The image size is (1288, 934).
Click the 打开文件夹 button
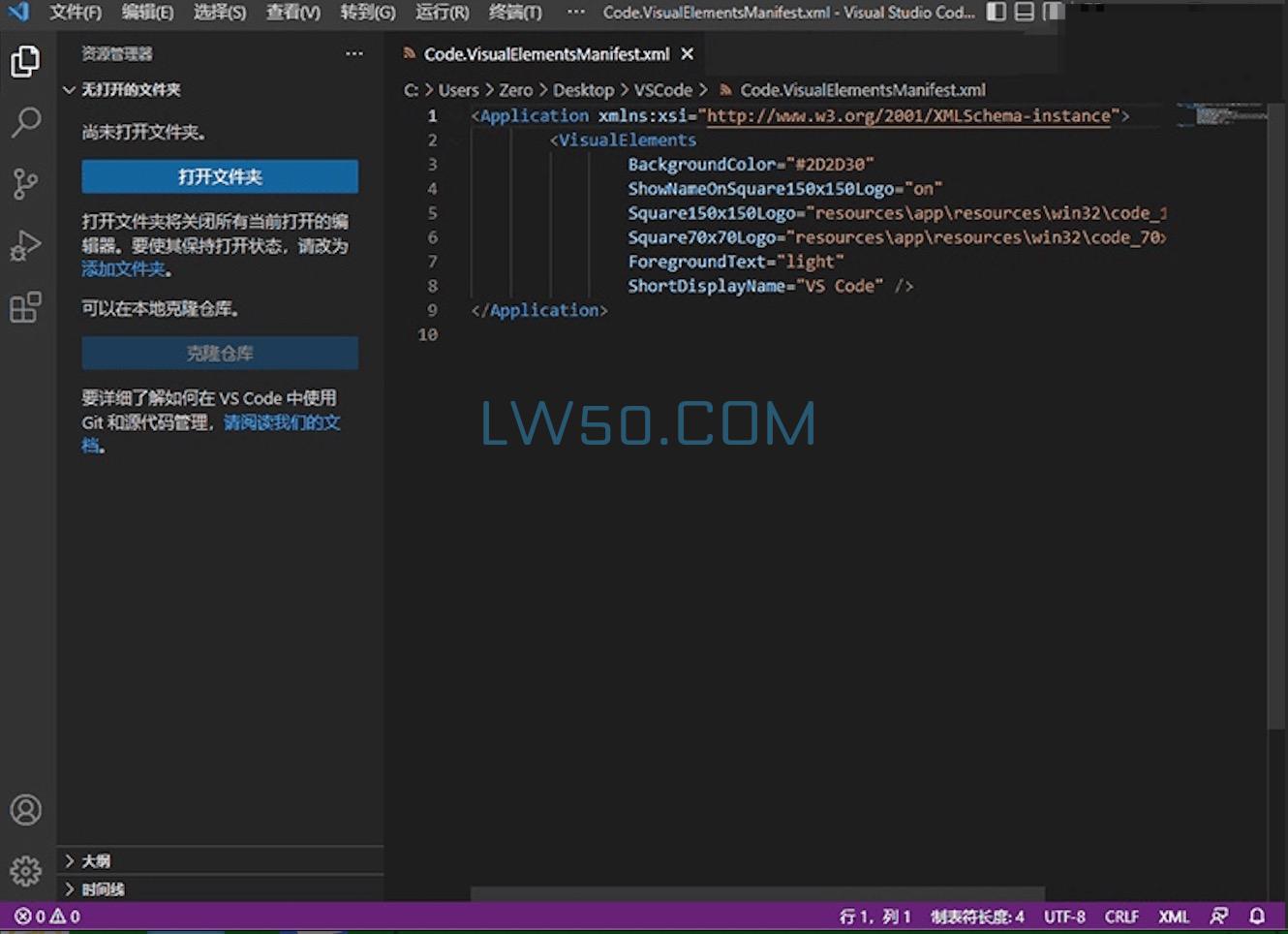[x=220, y=176]
